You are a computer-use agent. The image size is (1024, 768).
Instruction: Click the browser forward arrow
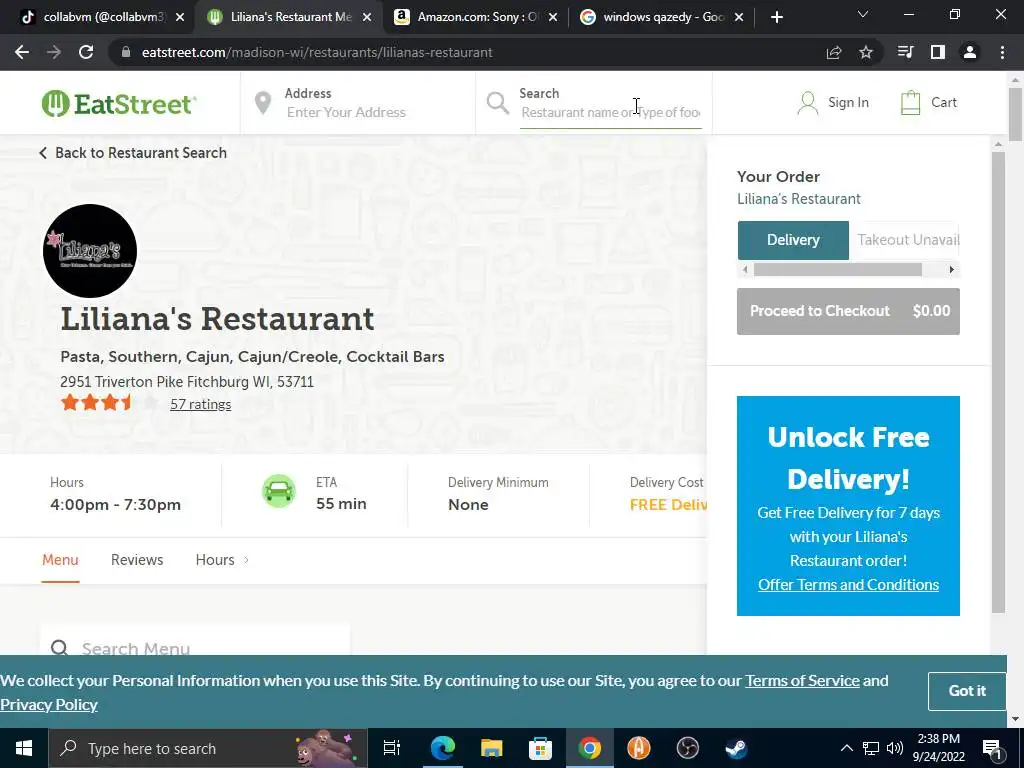[54, 52]
